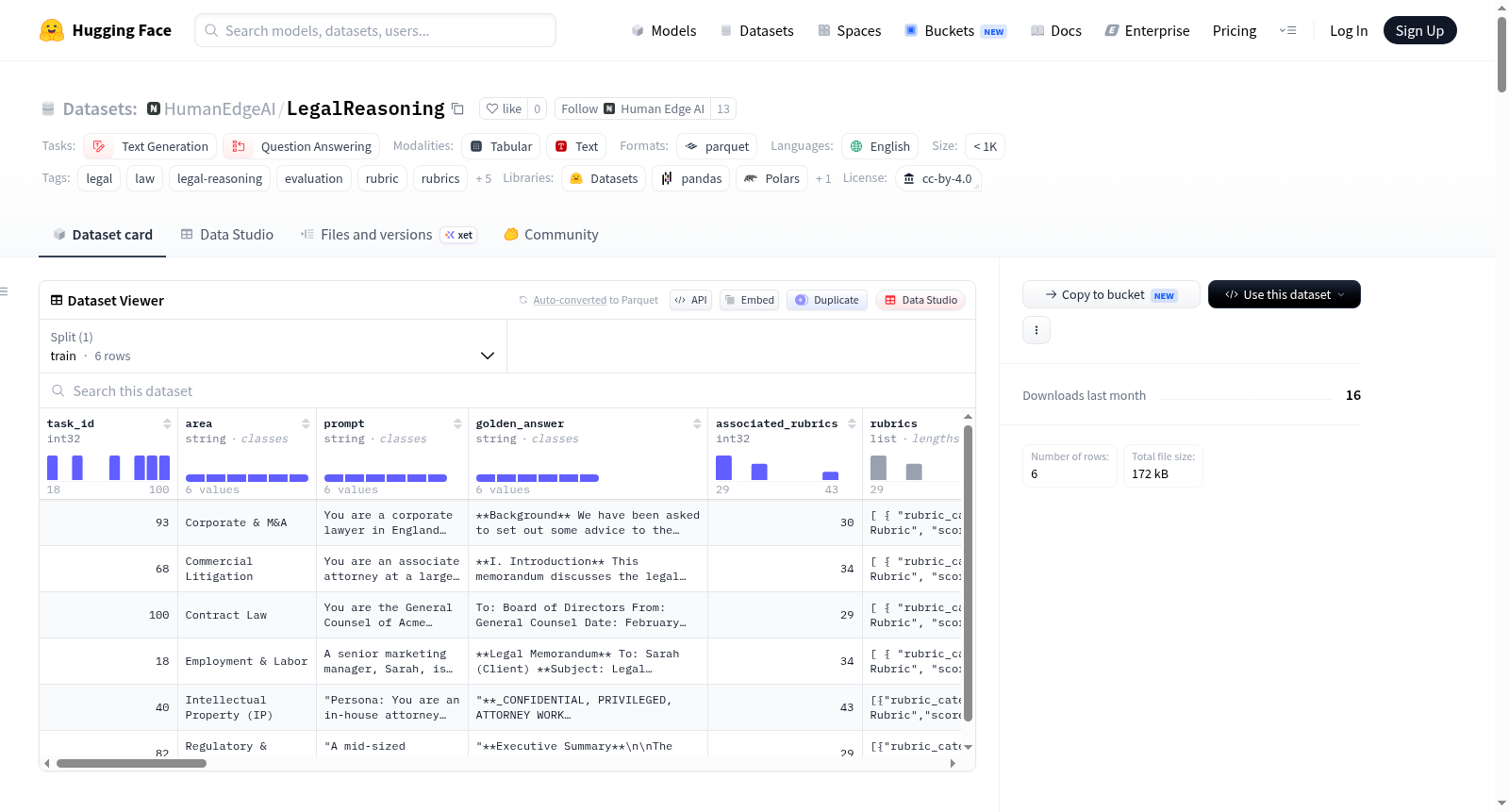Click the rubrics lengths histogram
Image resolution: width=1509 pixels, height=812 pixels.
click(915, 468)
